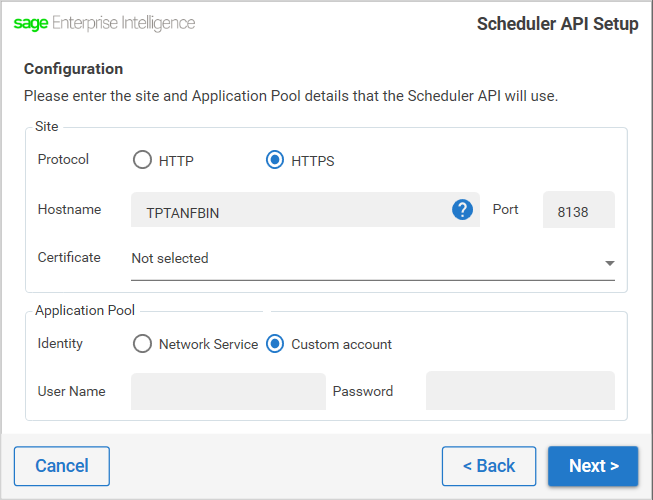Click into the Port field showing 8138
The image size is (653, 500).
point(579,209)
